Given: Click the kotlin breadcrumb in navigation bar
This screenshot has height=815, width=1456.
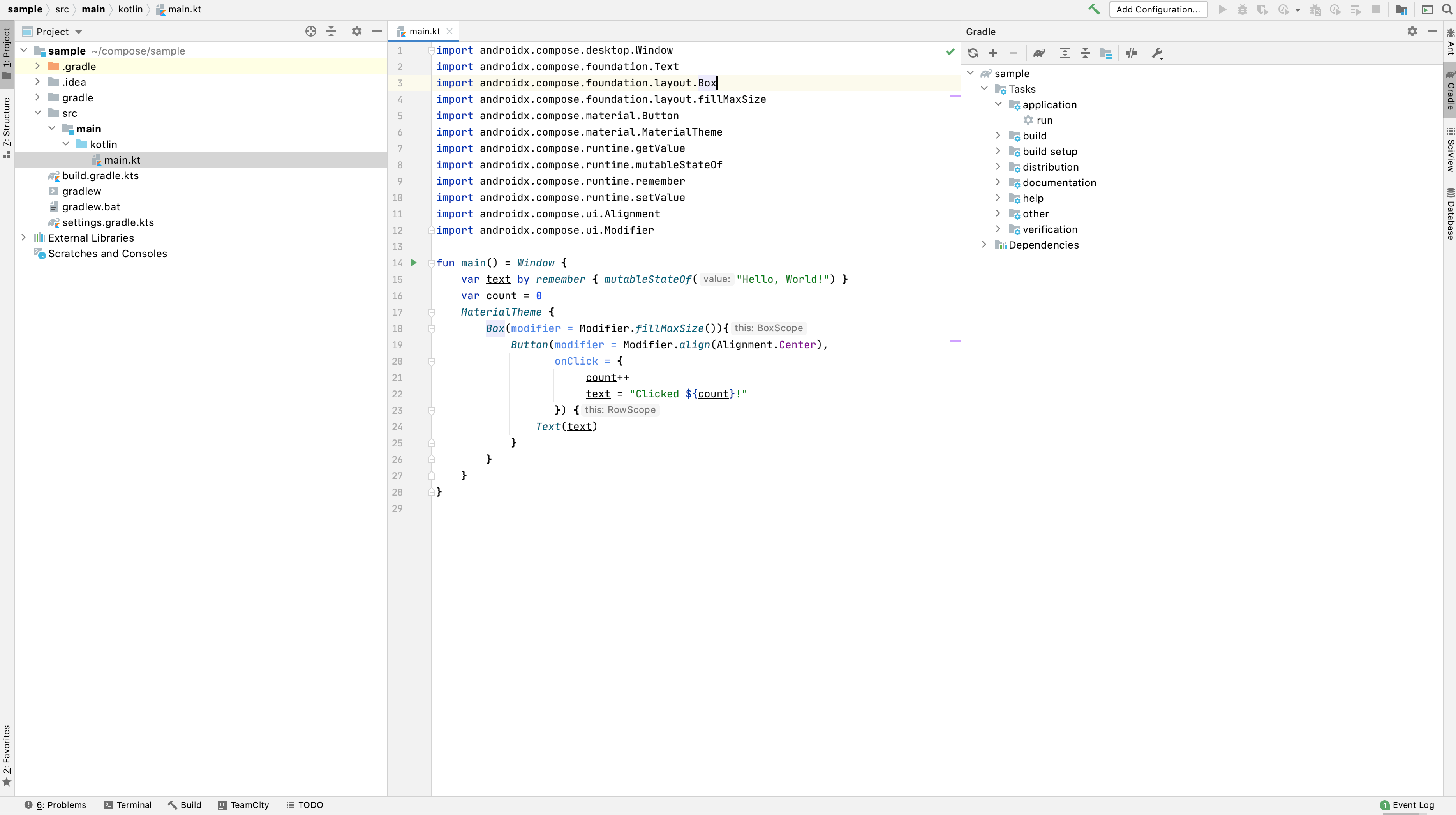Looking at the screenshot, I should 130,10.
